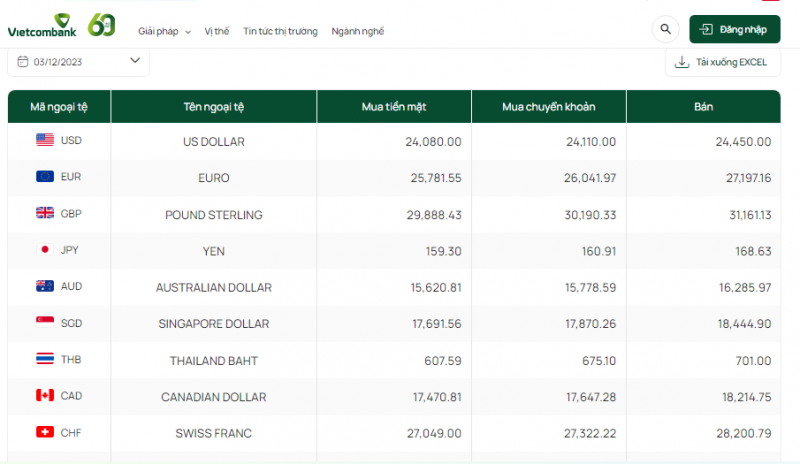The image size is (800, 464).
Task: Click the EUR flag icon
Action: (45, 177)
